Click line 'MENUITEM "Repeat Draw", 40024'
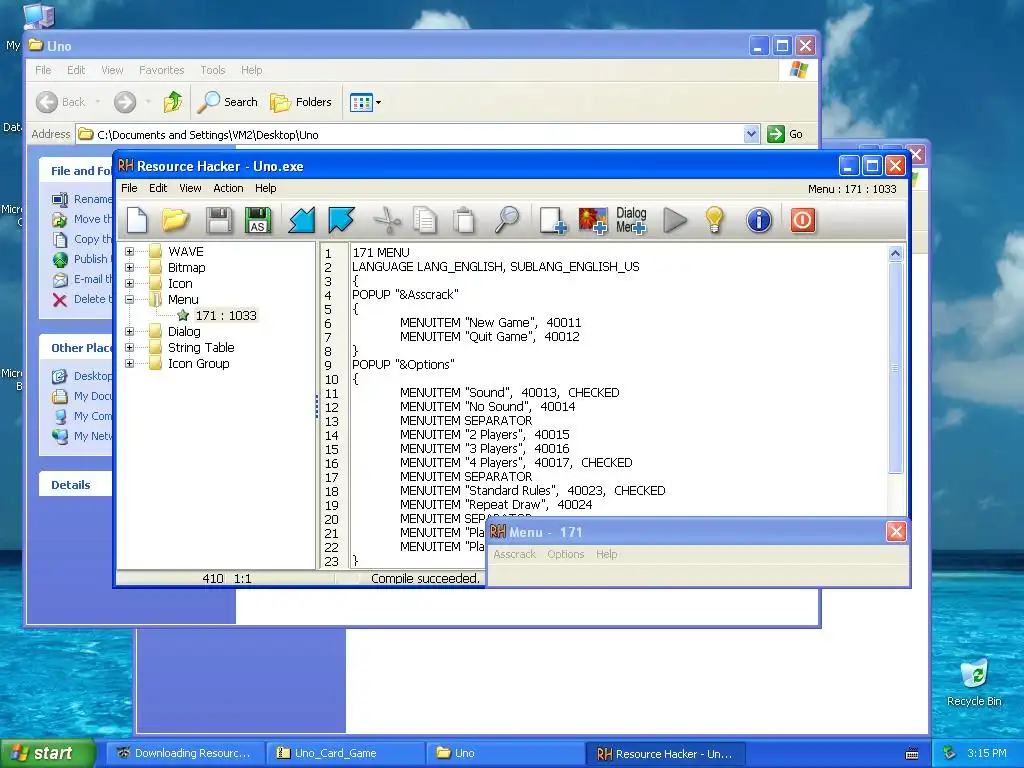 [x=496, y=504]
